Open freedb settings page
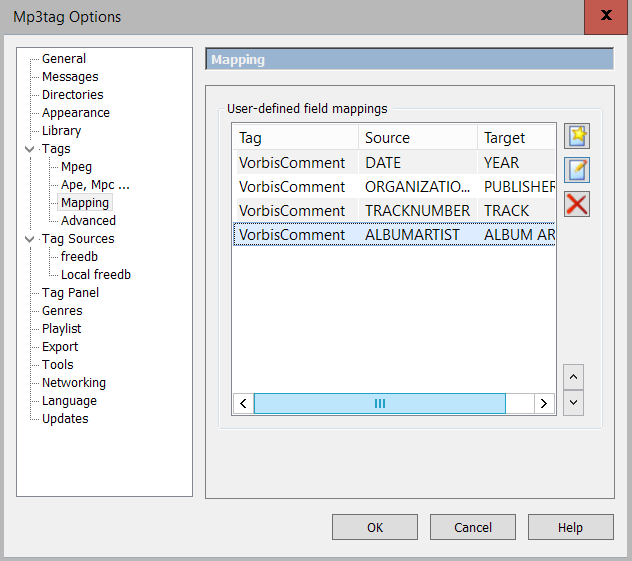 pyautogui.click(x=79, y=257)
